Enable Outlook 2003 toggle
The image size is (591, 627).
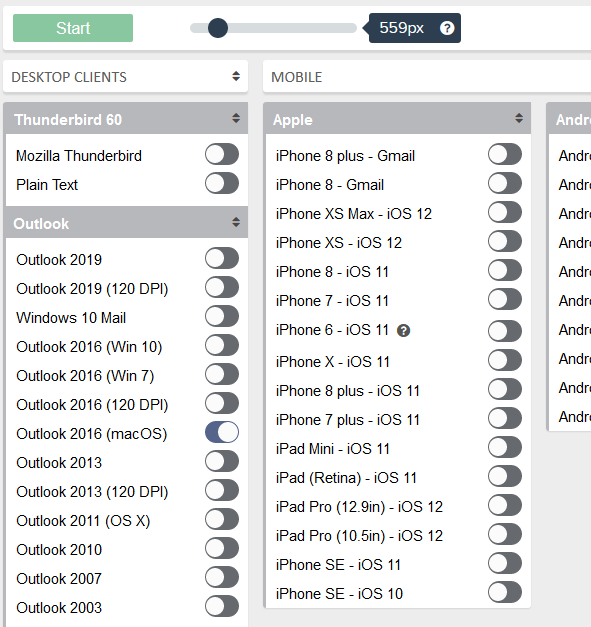click(x=222, y=606)
